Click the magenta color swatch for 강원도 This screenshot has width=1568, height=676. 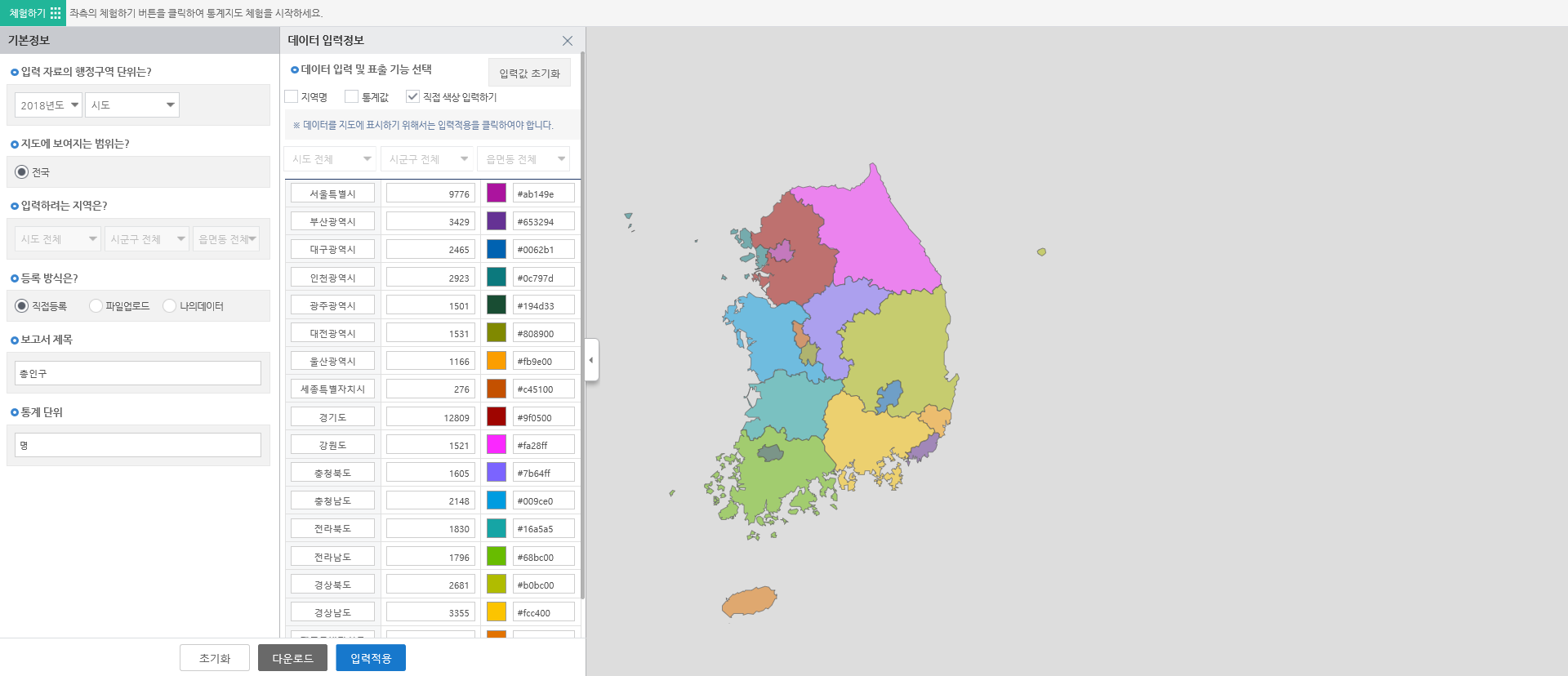497,445
